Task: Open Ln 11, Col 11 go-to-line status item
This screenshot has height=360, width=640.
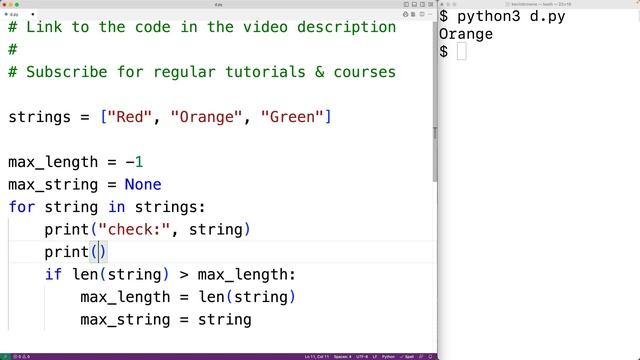Action: [x=316, y=357]
